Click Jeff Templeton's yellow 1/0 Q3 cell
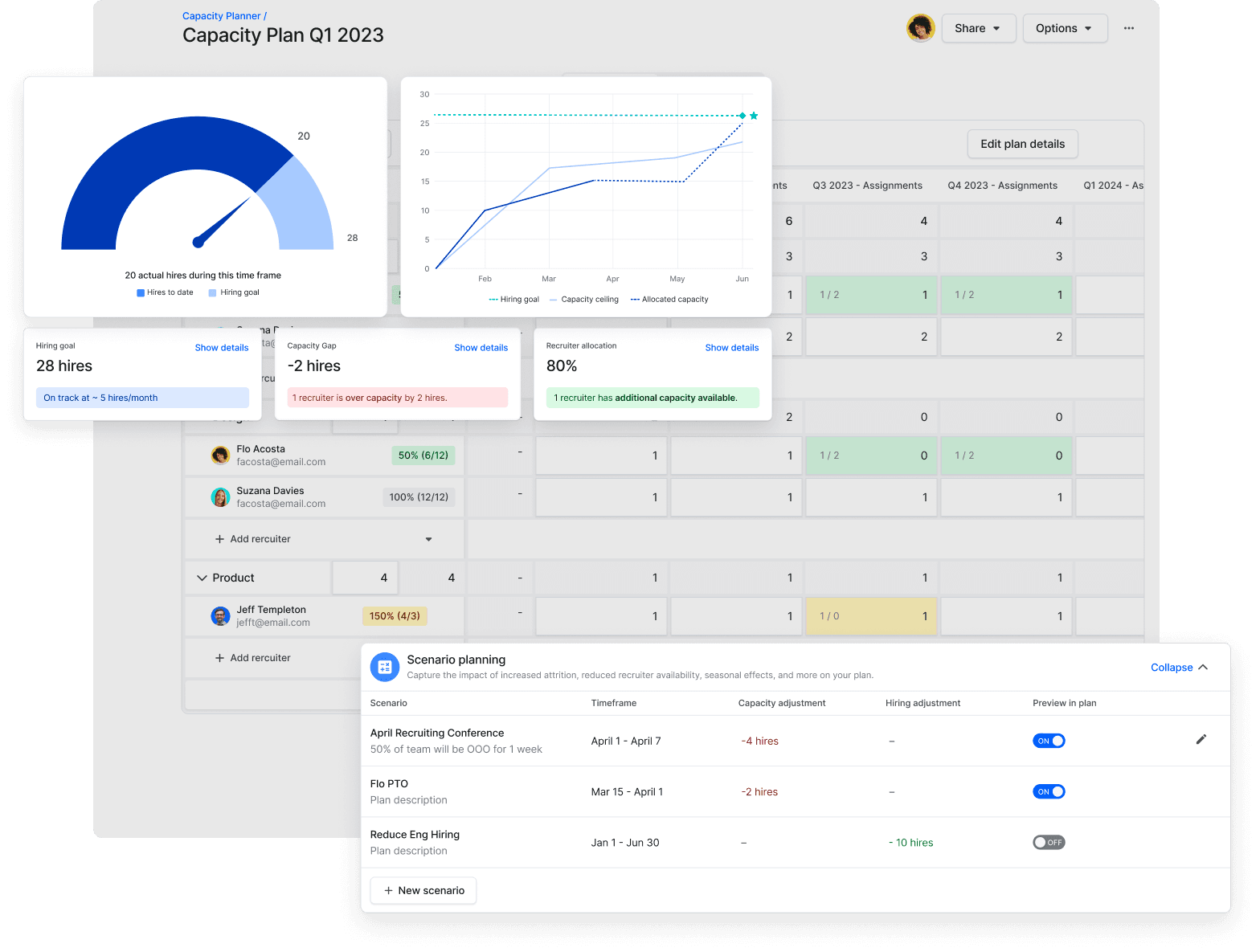This screenshot has width=1260, height=952. point(871,616)
